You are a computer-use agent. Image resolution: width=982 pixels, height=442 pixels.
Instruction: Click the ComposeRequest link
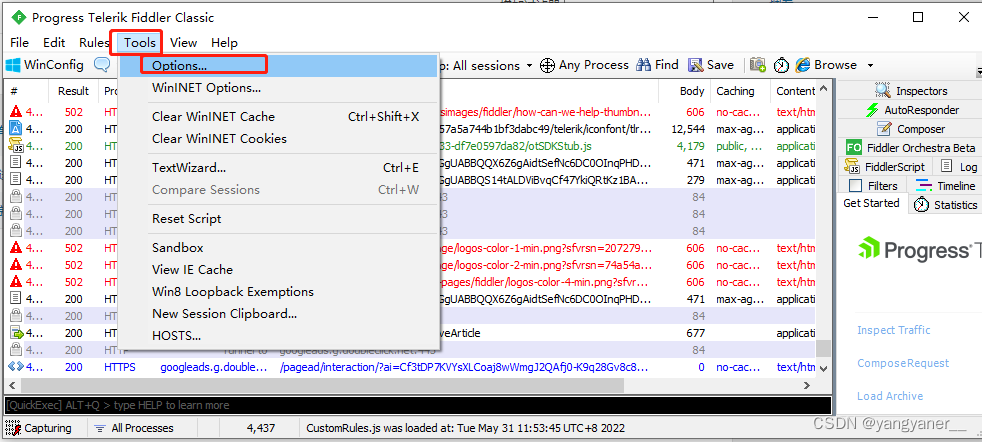coord(902,363)
